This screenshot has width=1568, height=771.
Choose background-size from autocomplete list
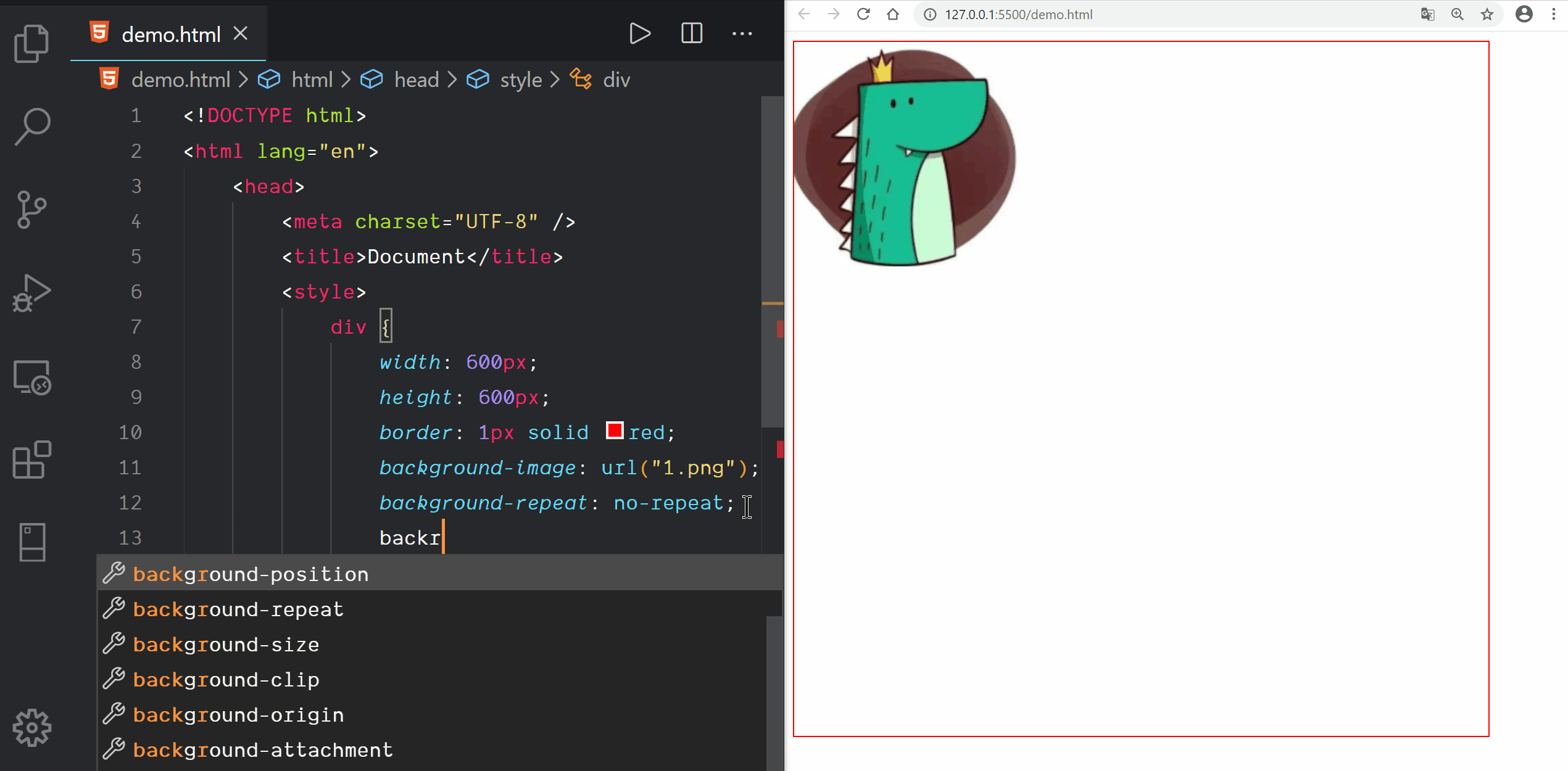[x=226, y=645]
